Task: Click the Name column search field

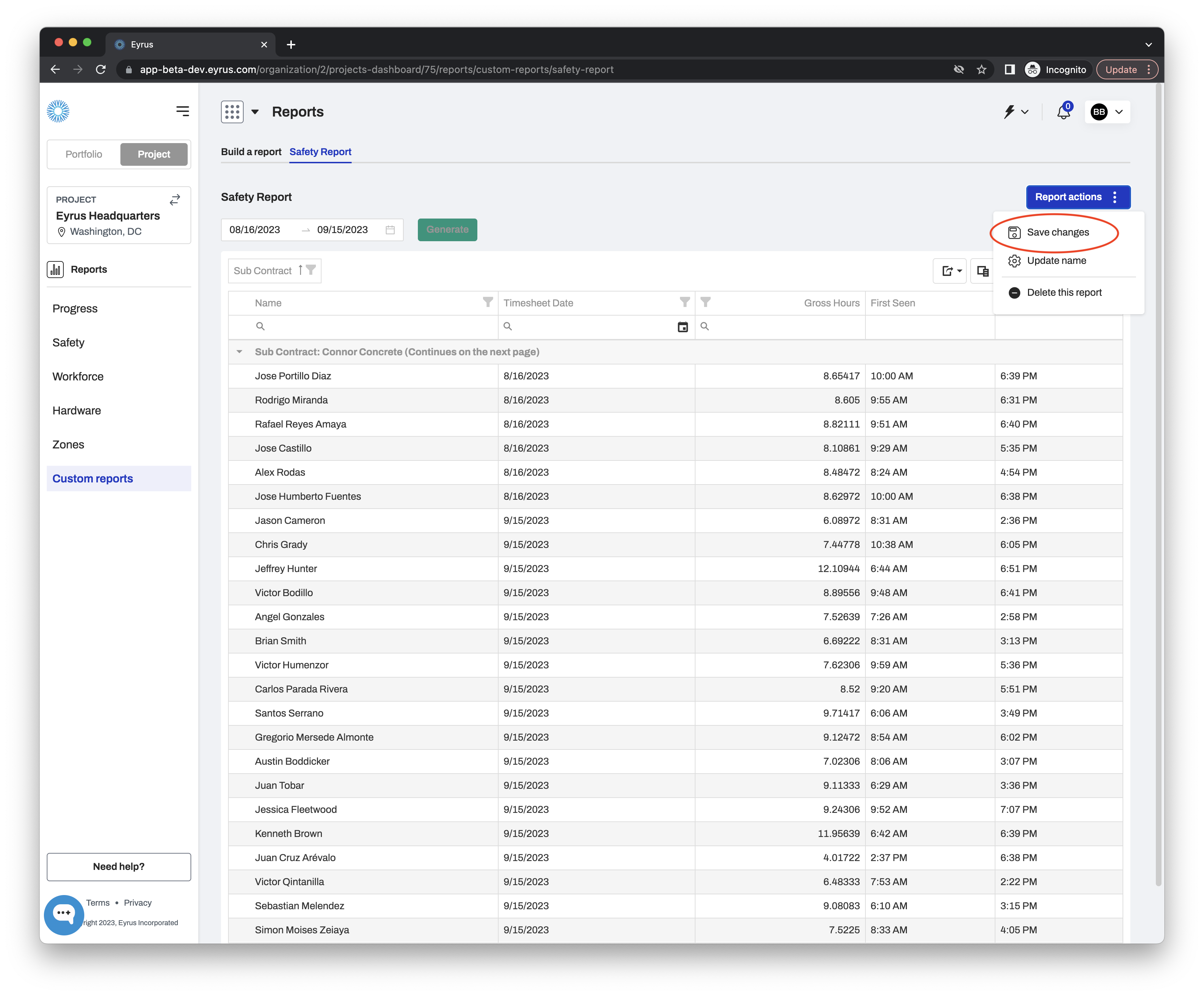Action: (x=363, y=327)
